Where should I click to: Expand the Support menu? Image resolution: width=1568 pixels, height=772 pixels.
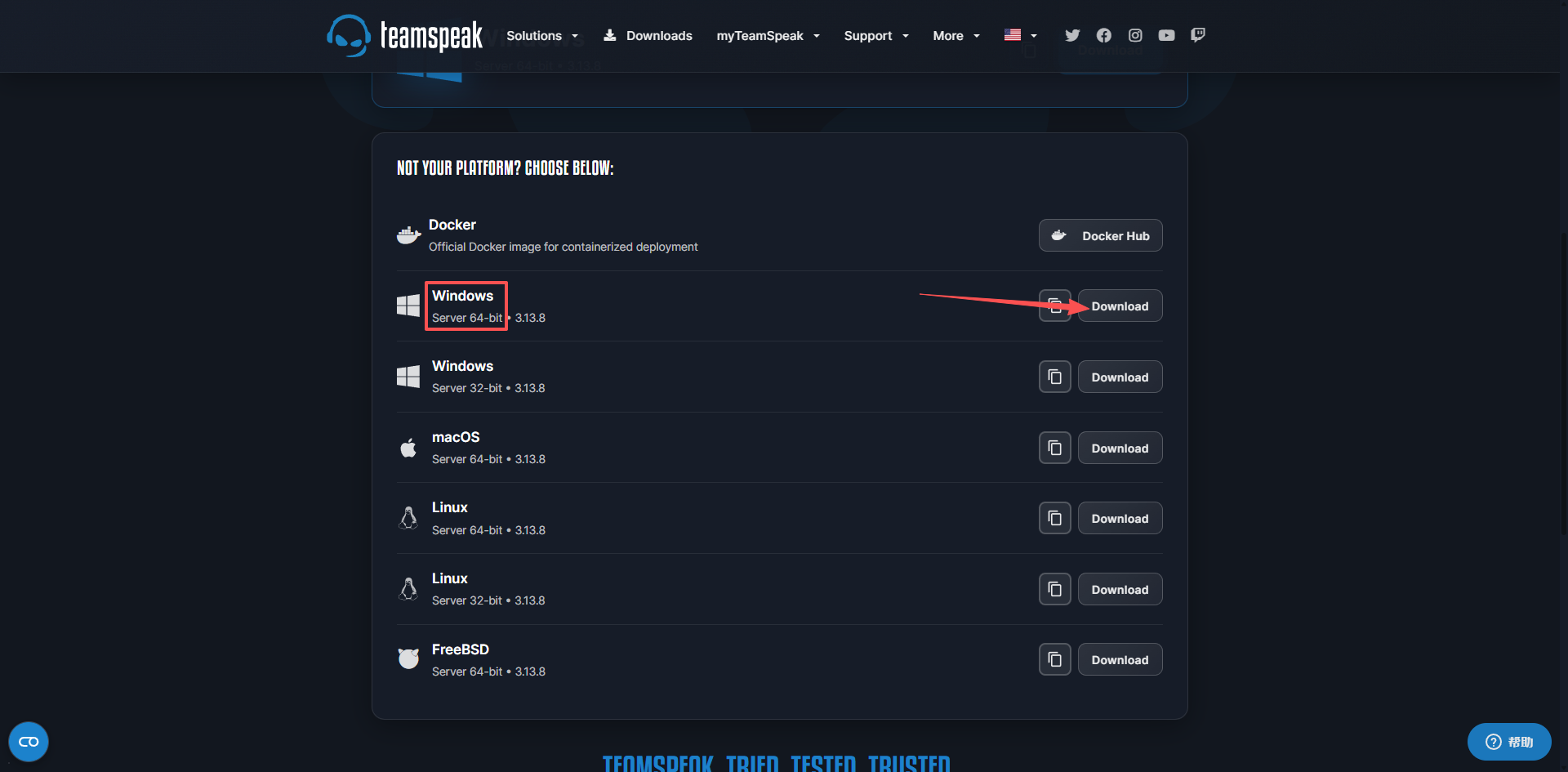[x=876, y=36]
